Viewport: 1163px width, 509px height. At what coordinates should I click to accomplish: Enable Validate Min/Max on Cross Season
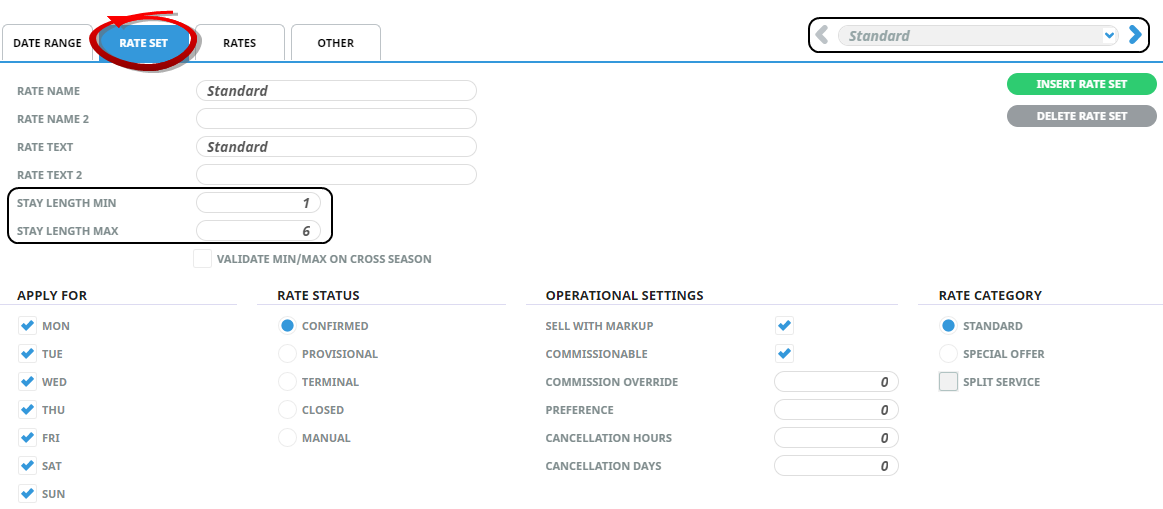202,259
